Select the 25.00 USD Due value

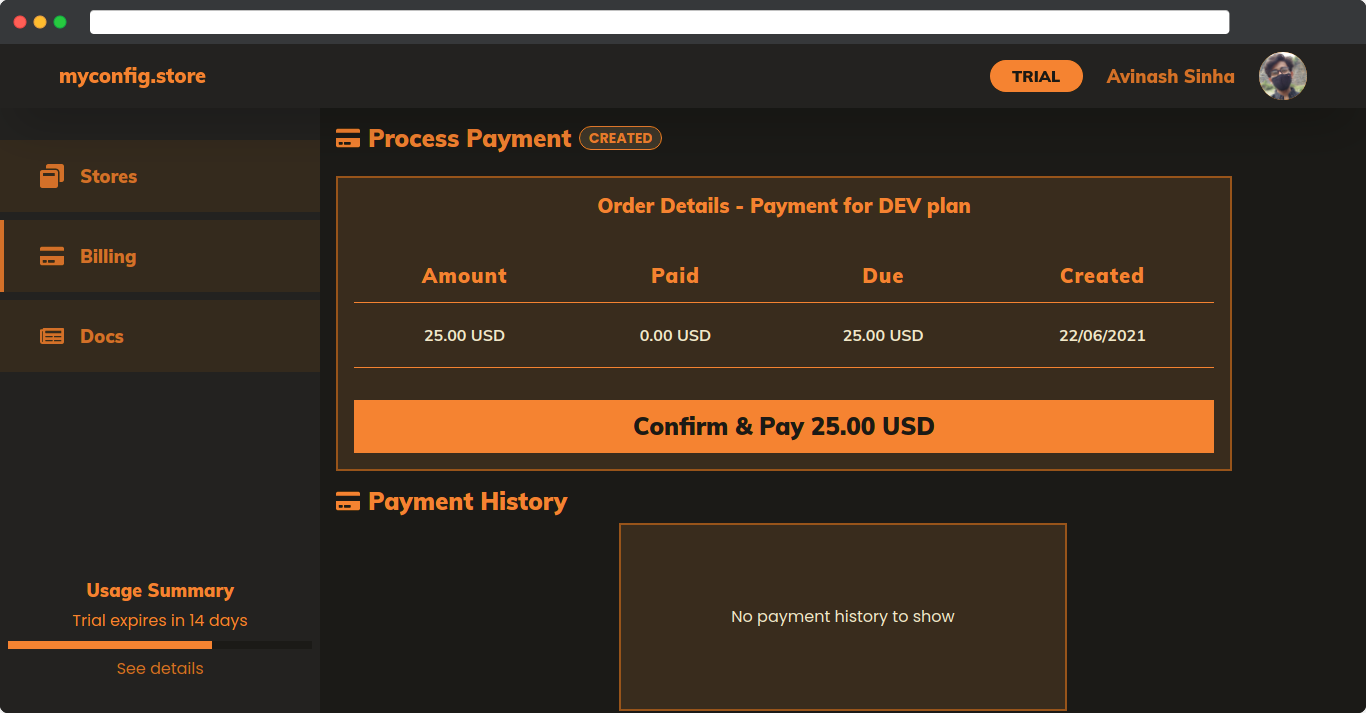pyautogui.click(x=883, y=336)
